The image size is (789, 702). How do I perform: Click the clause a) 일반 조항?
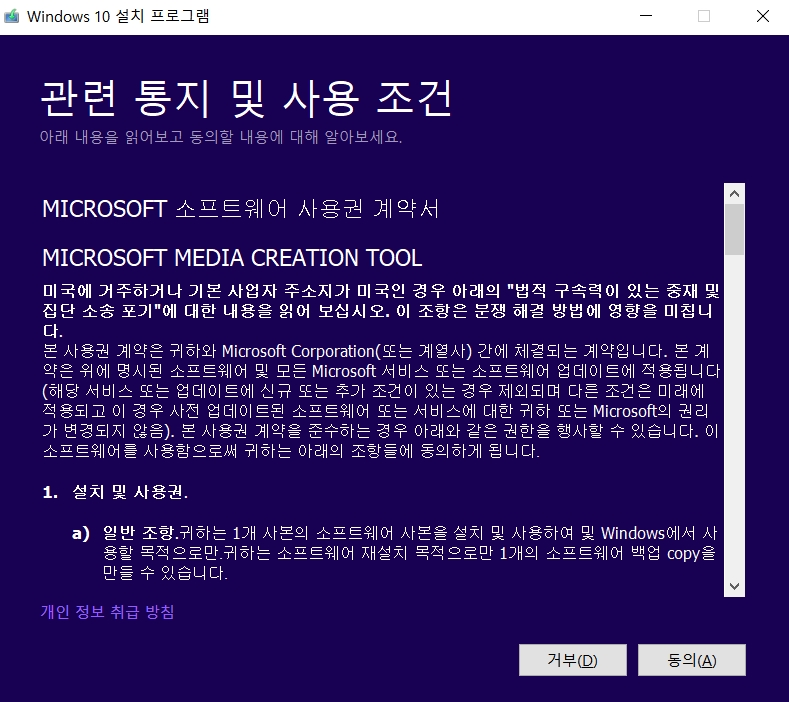(x=126, y=532)
